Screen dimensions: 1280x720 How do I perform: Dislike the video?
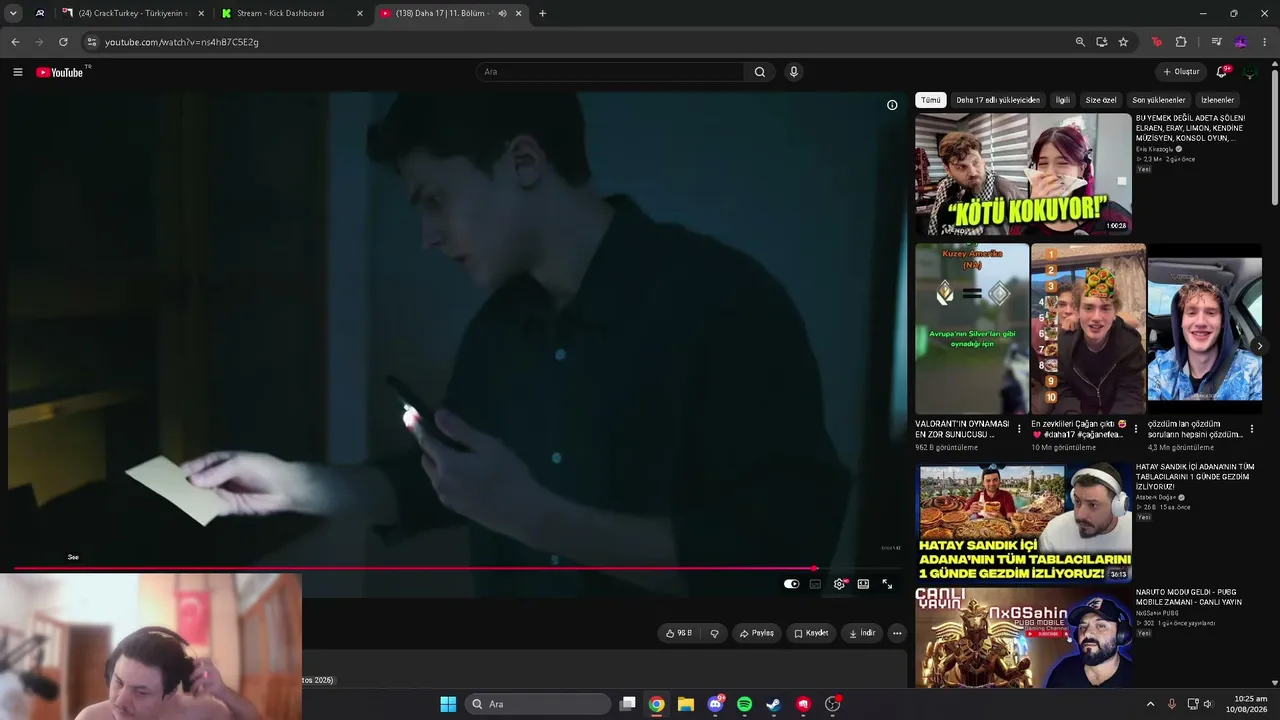(x=714, y=633)
